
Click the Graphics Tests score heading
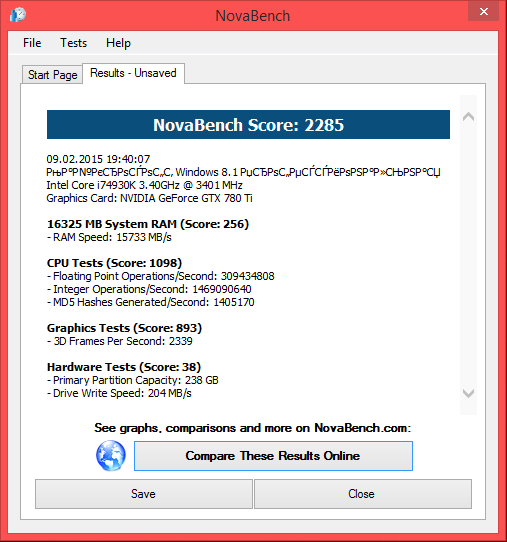click(x=124, y=328)
